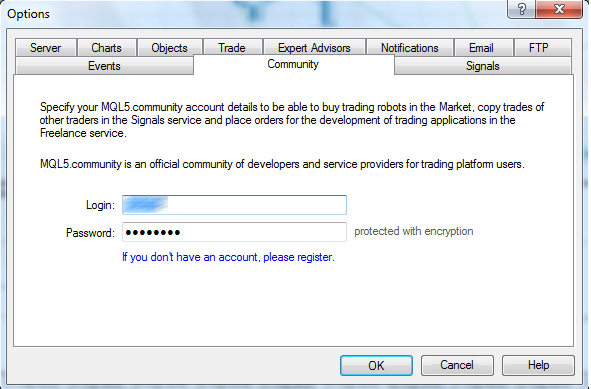Confirm settings with the OK button
Image resolution: width=591 pixels, height=389 pixels.
click(x=376, y=365)
